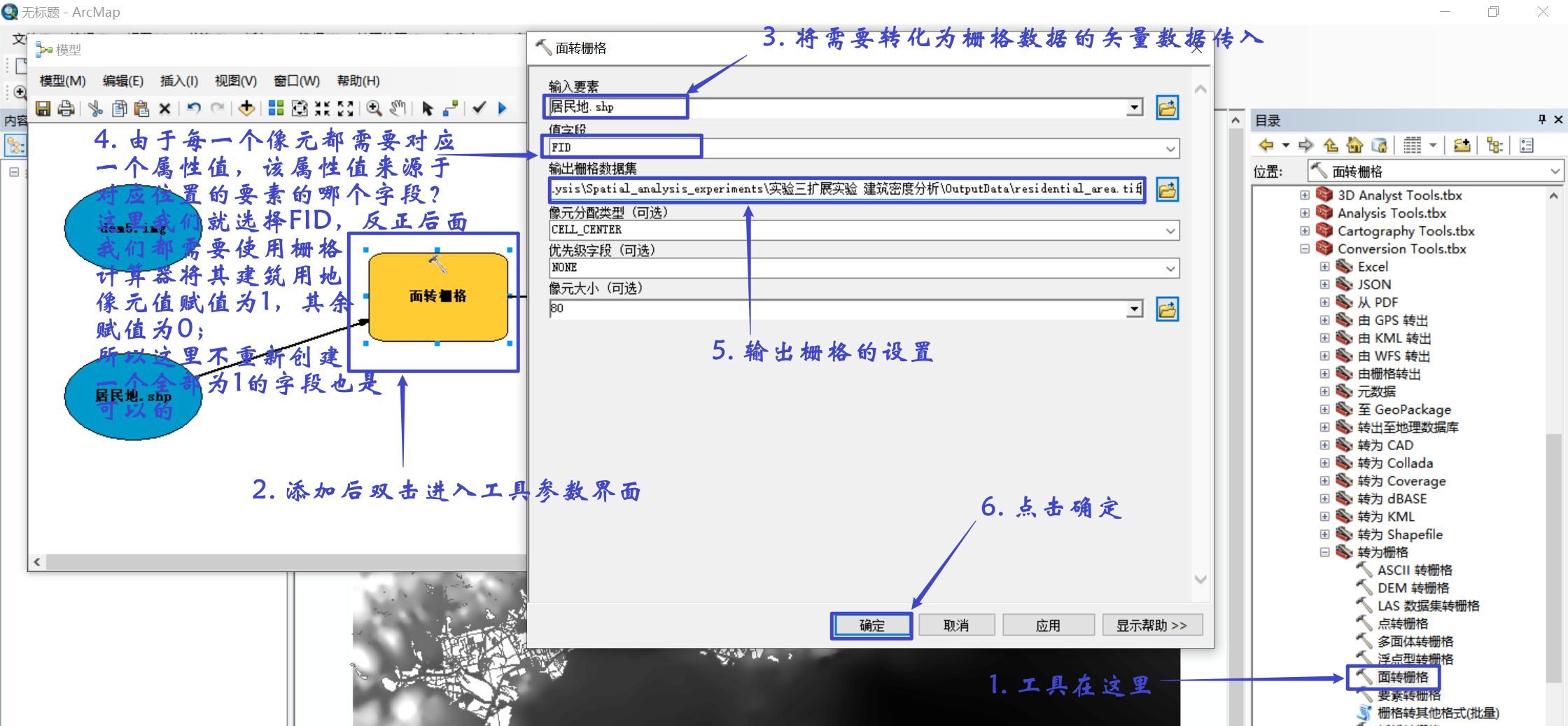Select 转为 Shapefile toolset
1568x726 pixels.
pos(1400,534)
